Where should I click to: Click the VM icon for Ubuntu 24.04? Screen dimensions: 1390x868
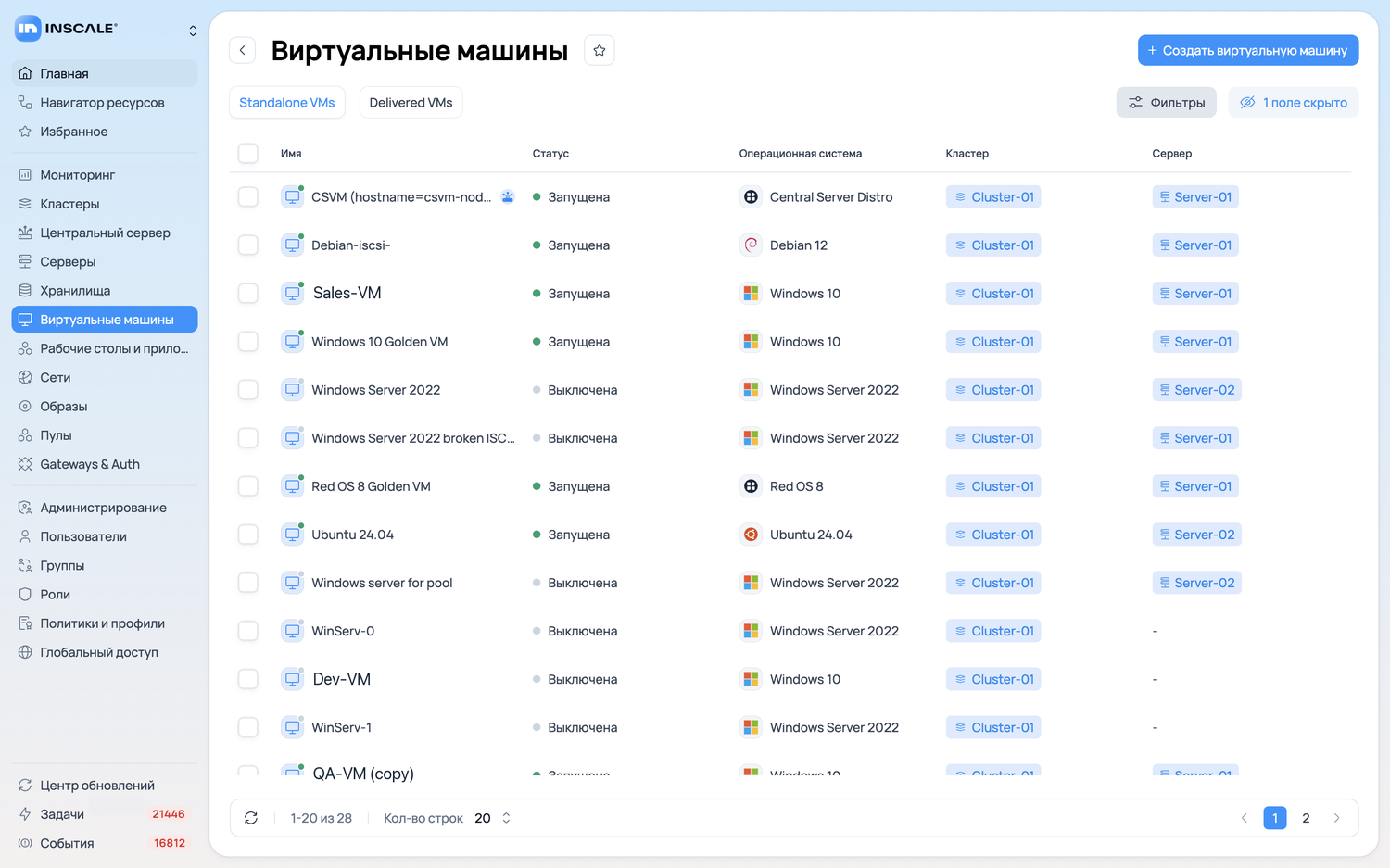coord(293,535)
